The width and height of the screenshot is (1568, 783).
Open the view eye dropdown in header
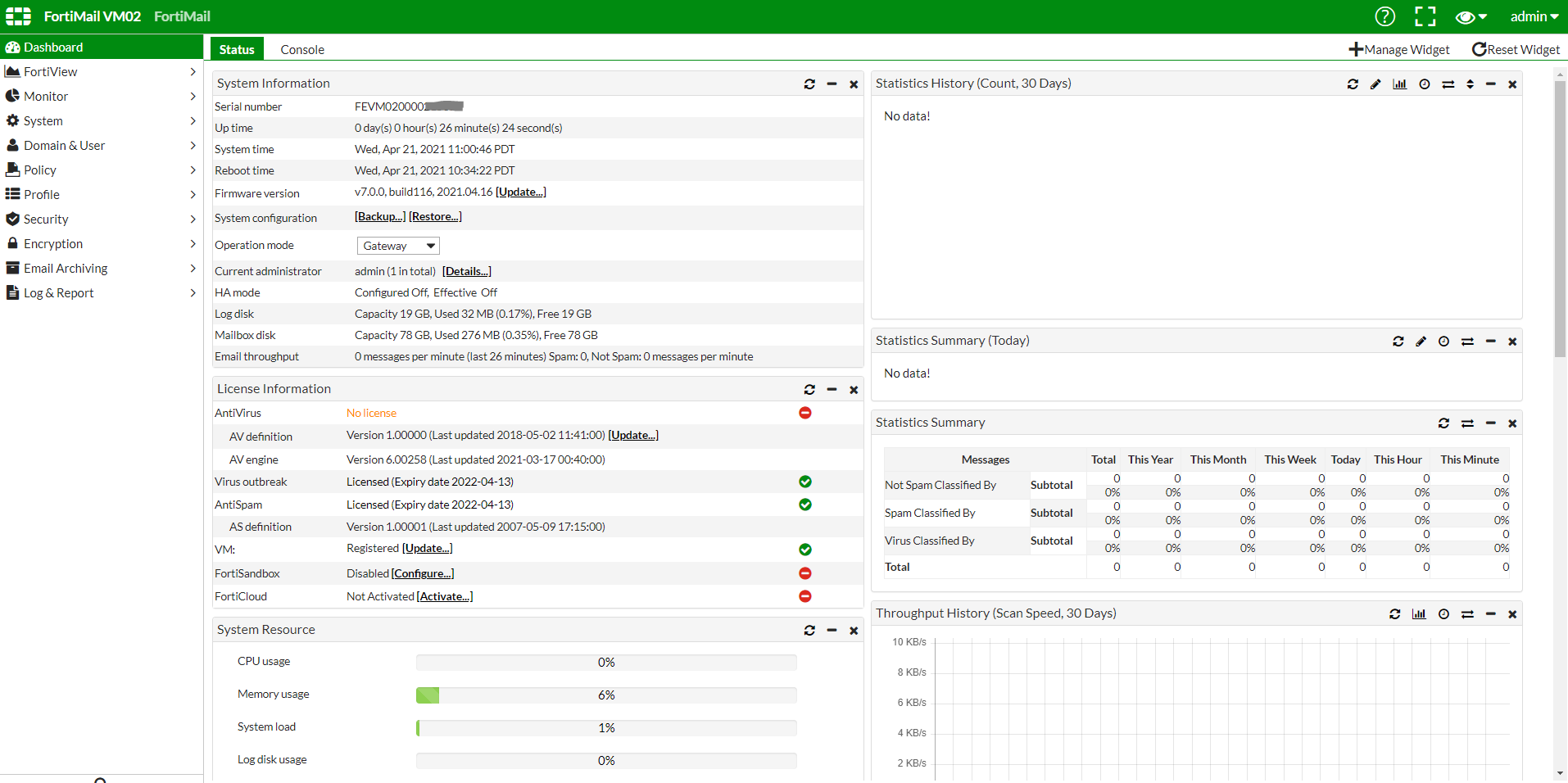1471,17
